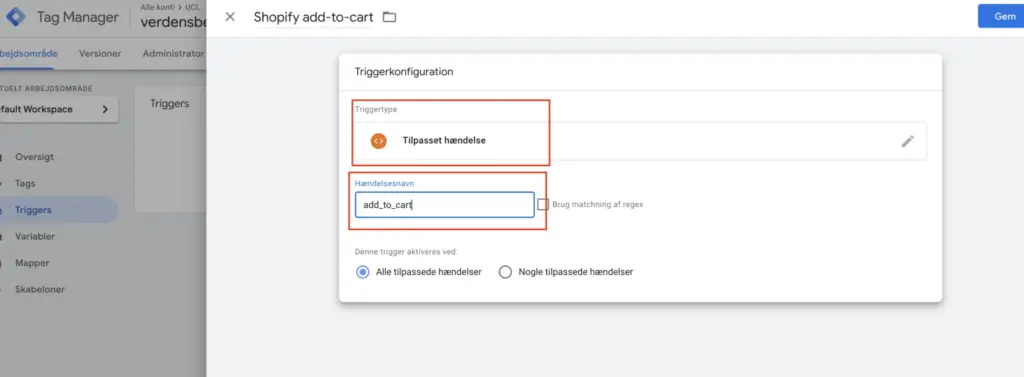Click the folder icon next to trigger name
Viewport: 1024px width, 377px height.
390,17
